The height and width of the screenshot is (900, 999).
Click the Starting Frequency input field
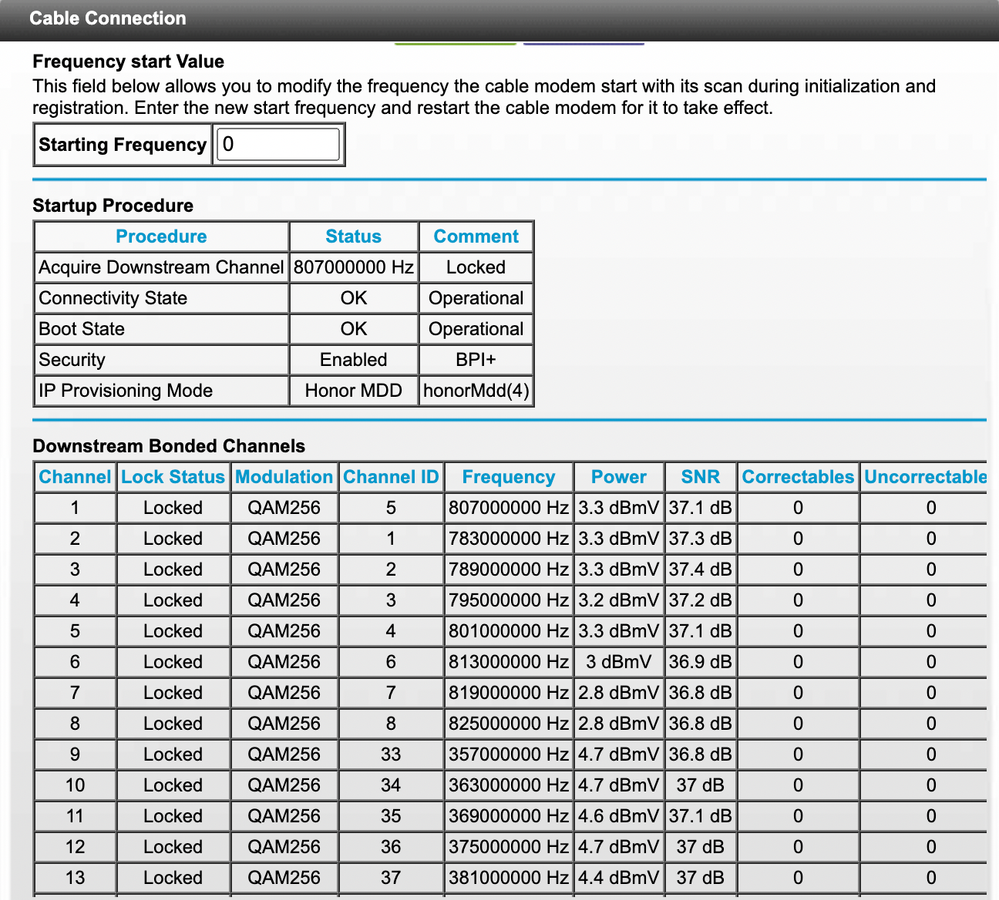point(279,145)
